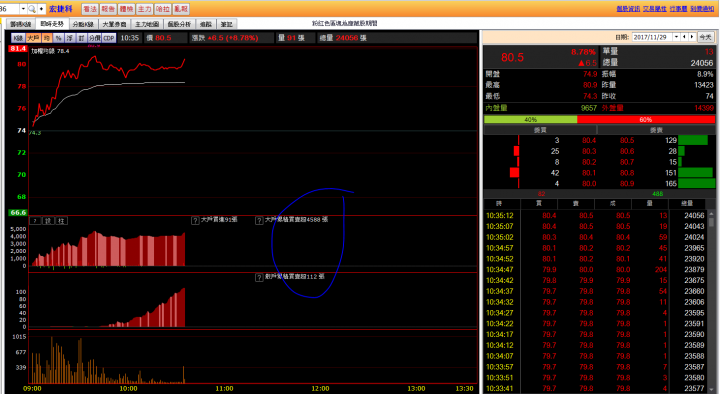
Task: Toggle the % percentage scale button
Action: pos(58,38)
